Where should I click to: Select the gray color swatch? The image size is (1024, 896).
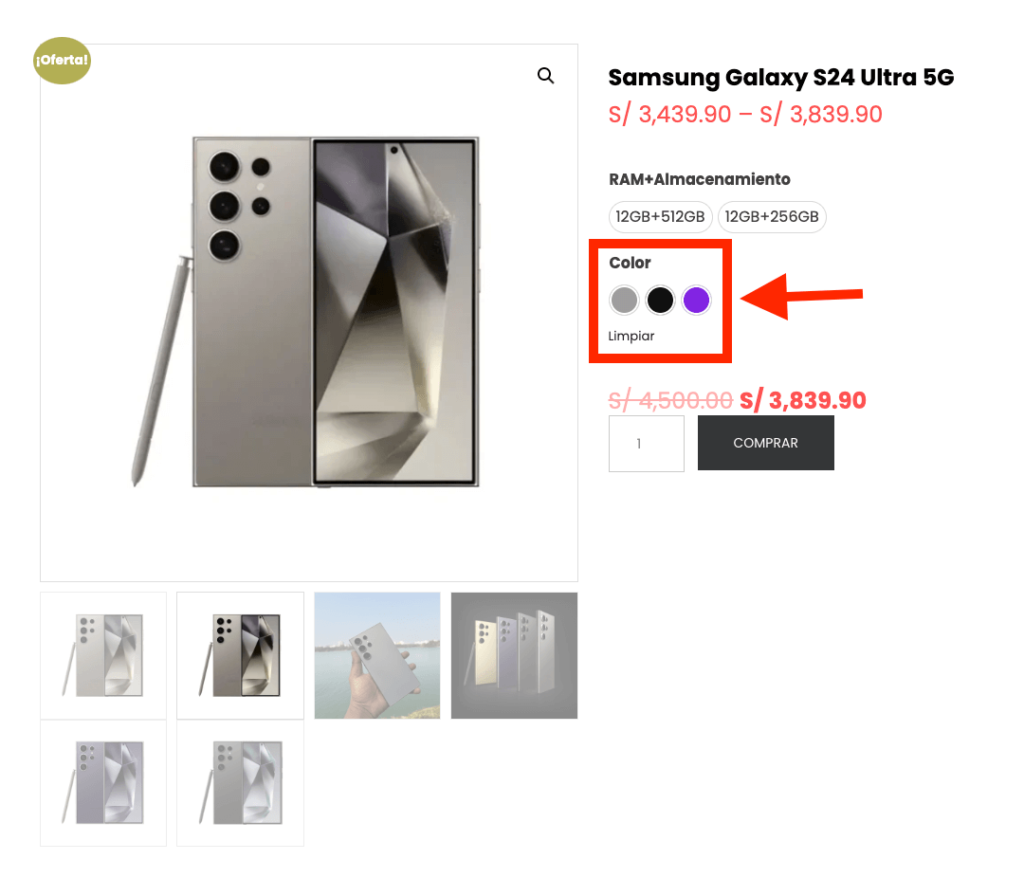(624, 300)
